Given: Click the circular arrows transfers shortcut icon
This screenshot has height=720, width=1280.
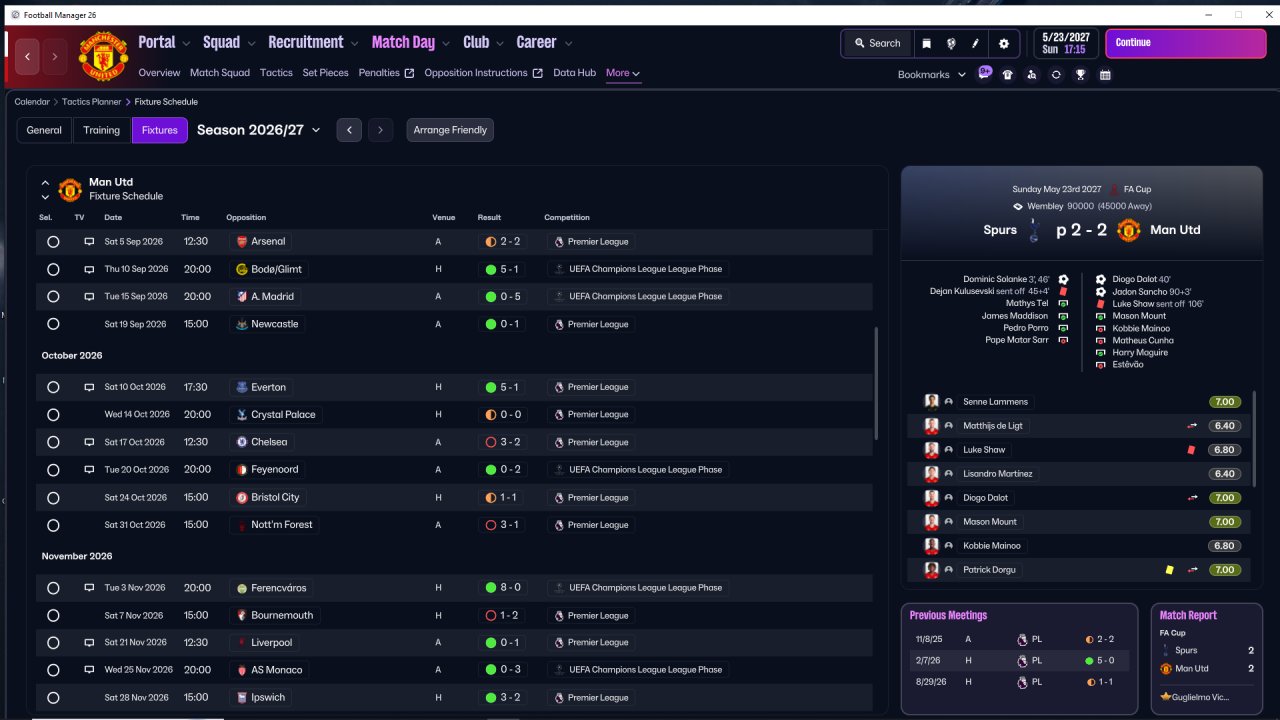Looking at the screenshot, I should tap(1056, 75).
